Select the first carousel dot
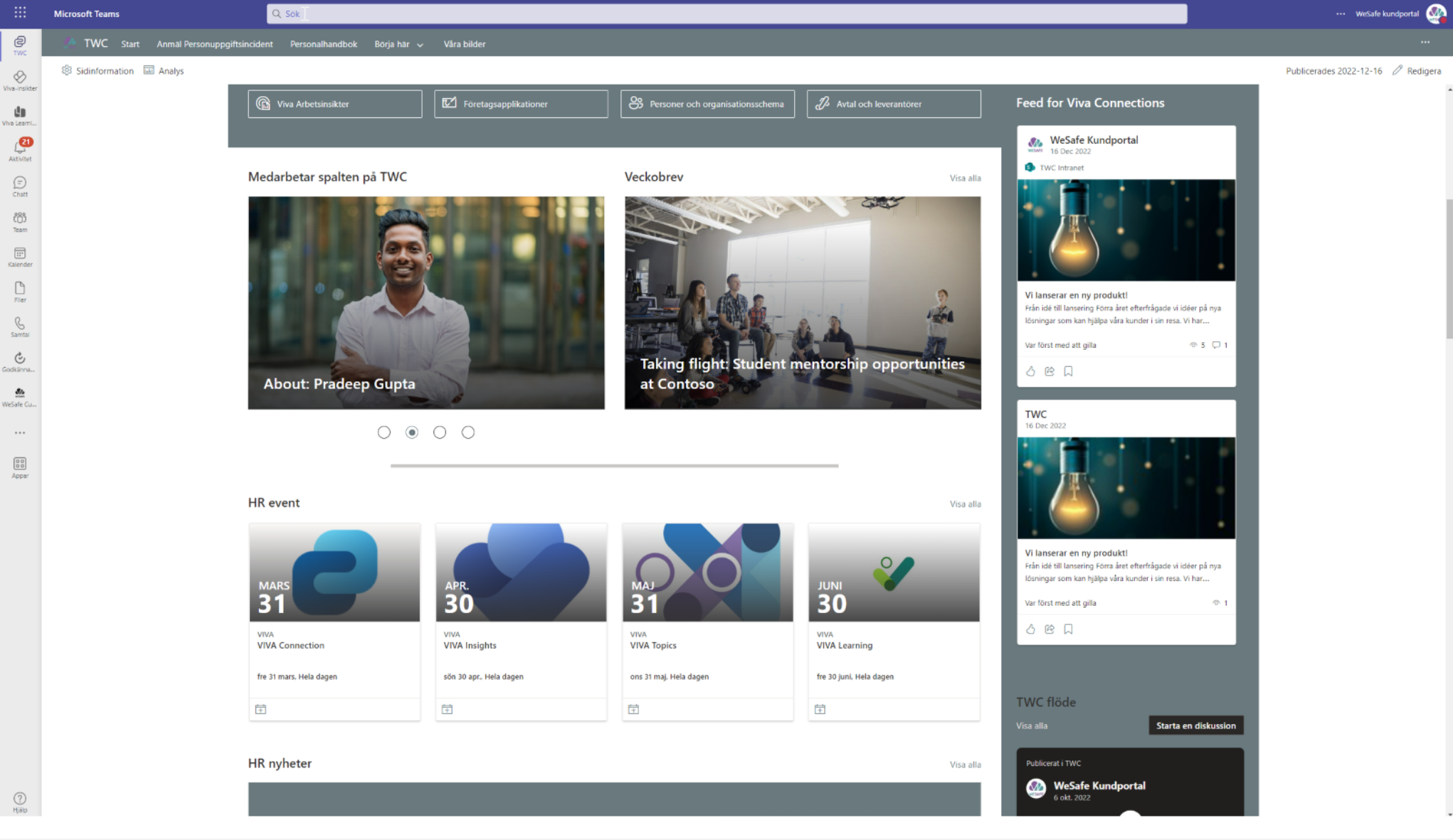1453x840 pixels. coord(384,432)
